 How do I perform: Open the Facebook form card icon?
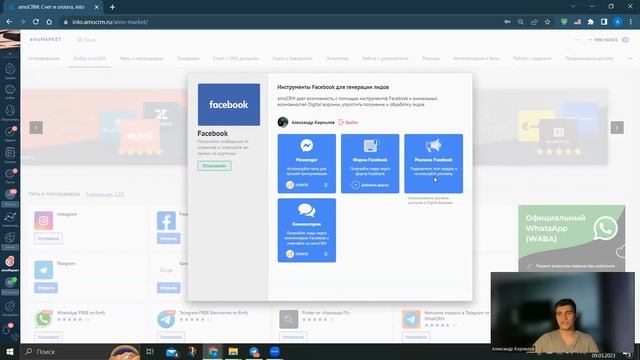pos(370,145)
